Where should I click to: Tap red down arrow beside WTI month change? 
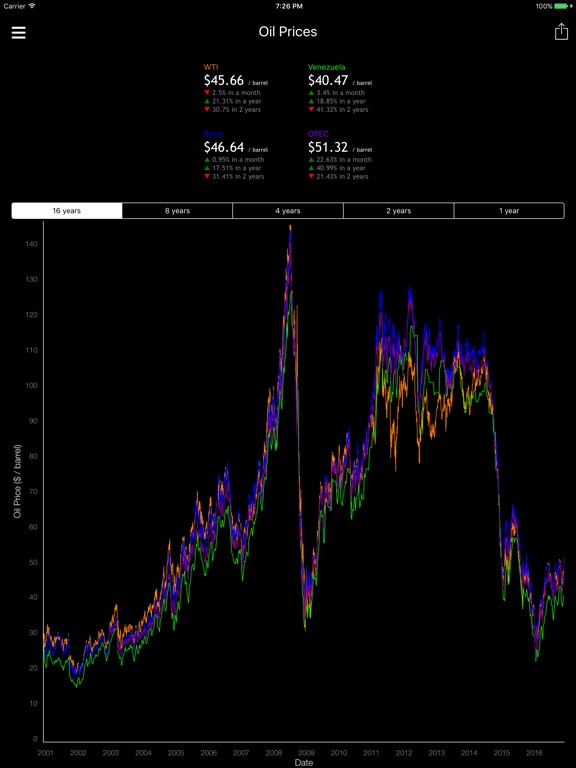pos(207,93)
